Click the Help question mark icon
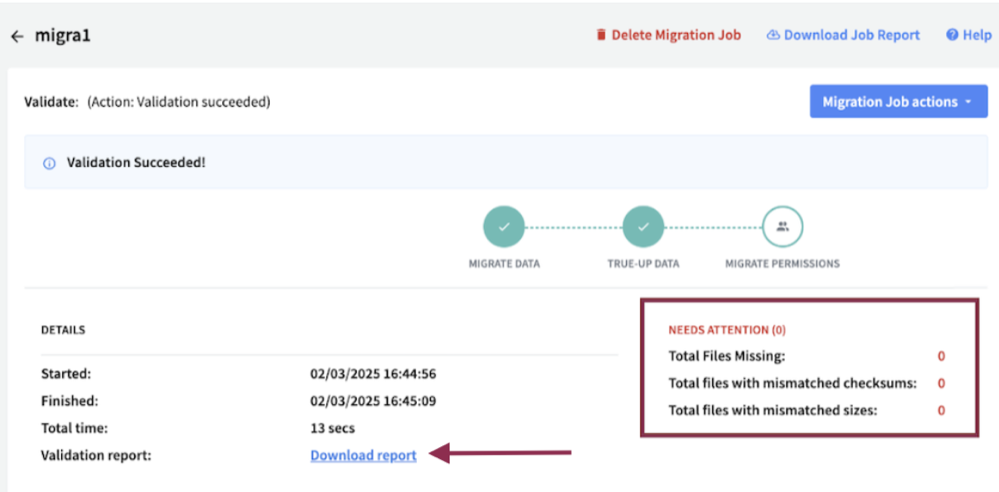 tap(952, 35)
